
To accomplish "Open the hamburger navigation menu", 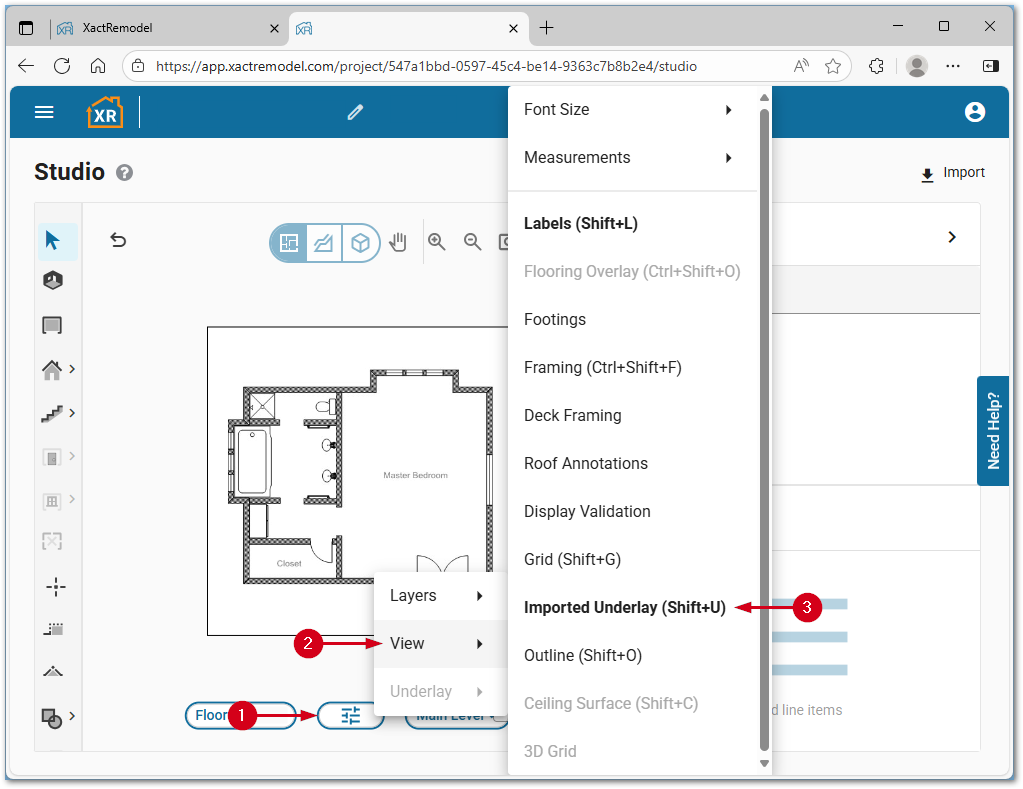I will tap(44, 112).
